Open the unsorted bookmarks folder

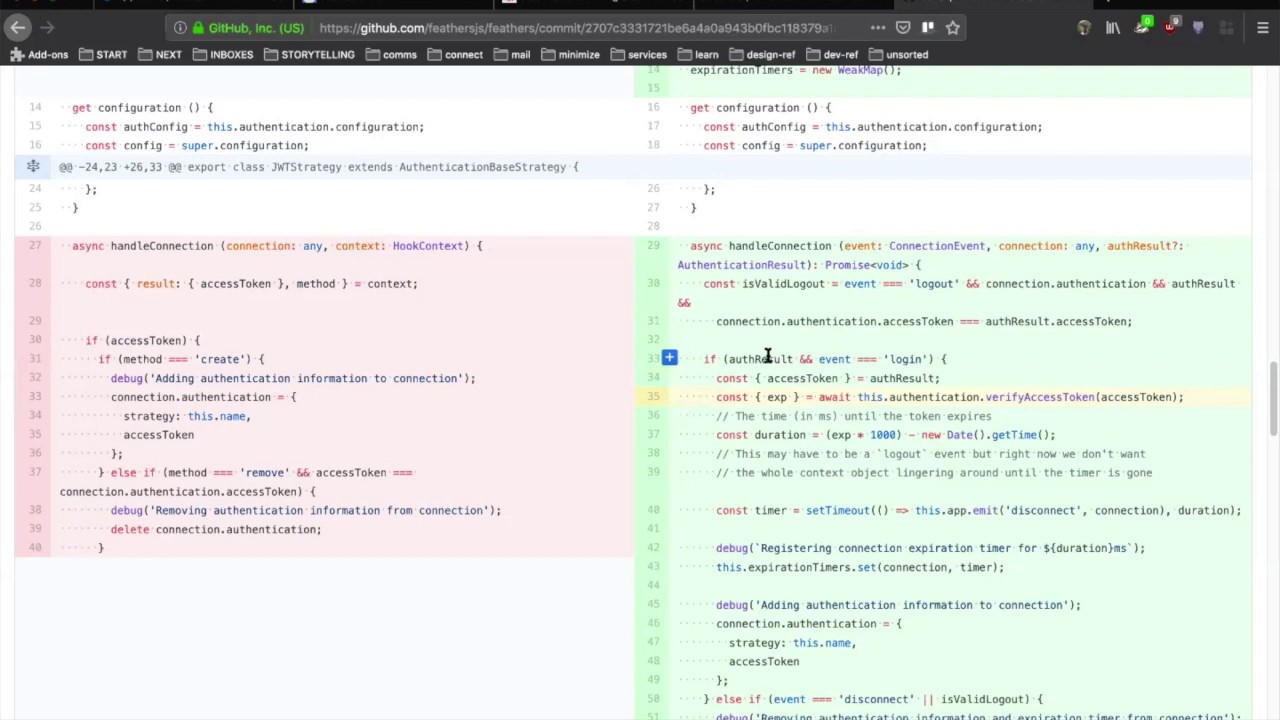(898, 55)
